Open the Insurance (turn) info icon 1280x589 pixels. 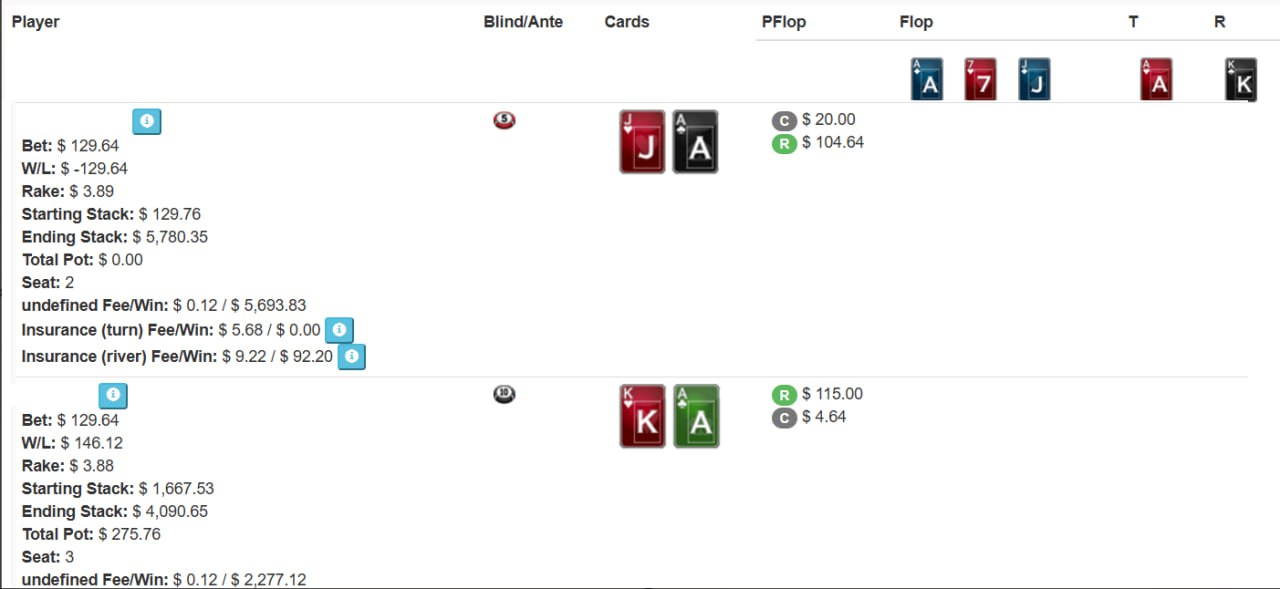(x=339, y=330)
